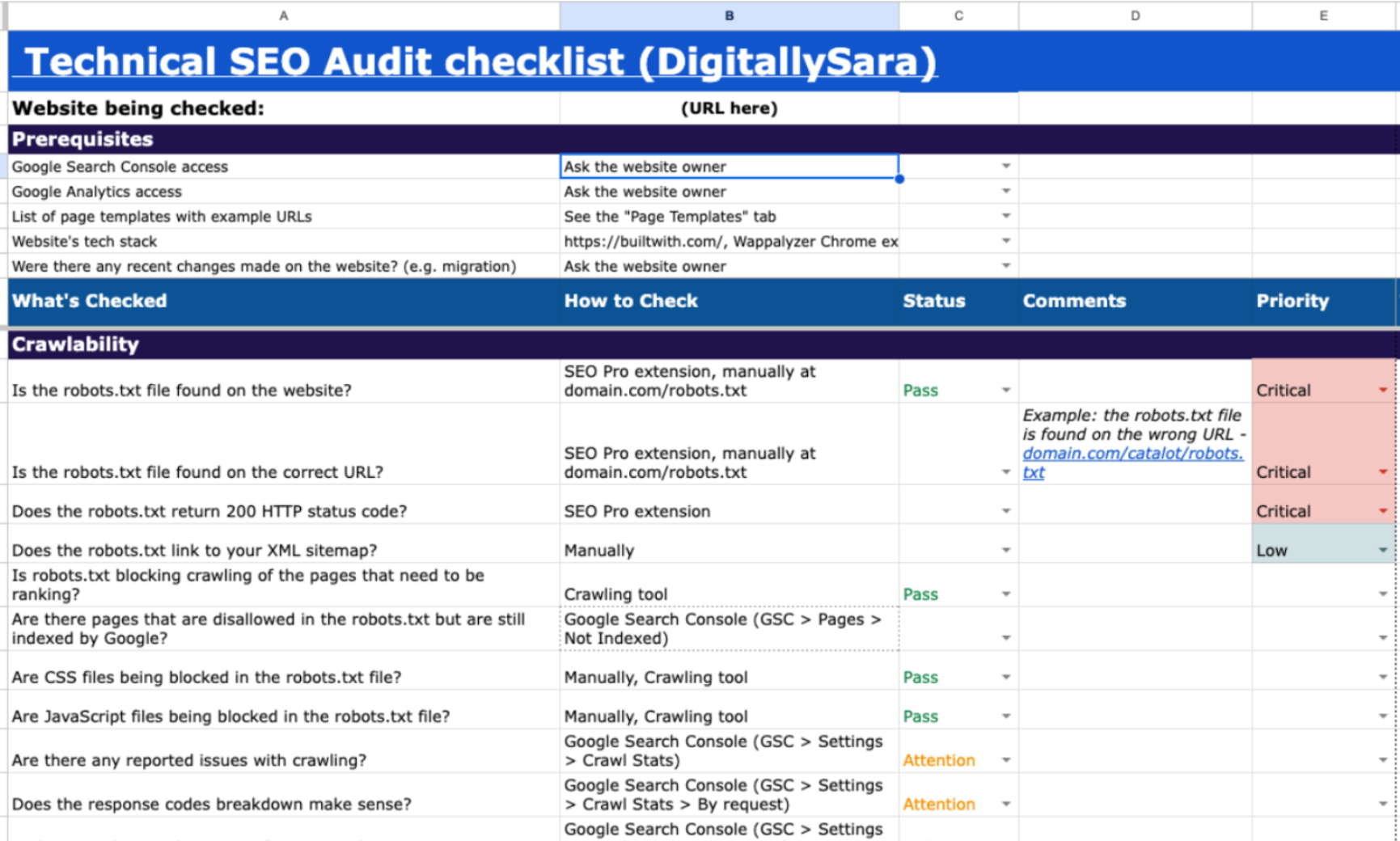Open Pass status dropdown for CSS files blocked row
Viewport: 1400px width, 841px height.
click(x=1006, y=677)
